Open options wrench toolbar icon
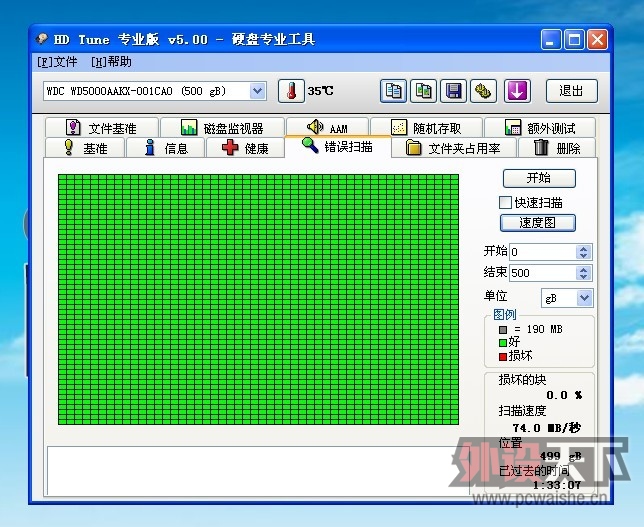 point(483,91)
